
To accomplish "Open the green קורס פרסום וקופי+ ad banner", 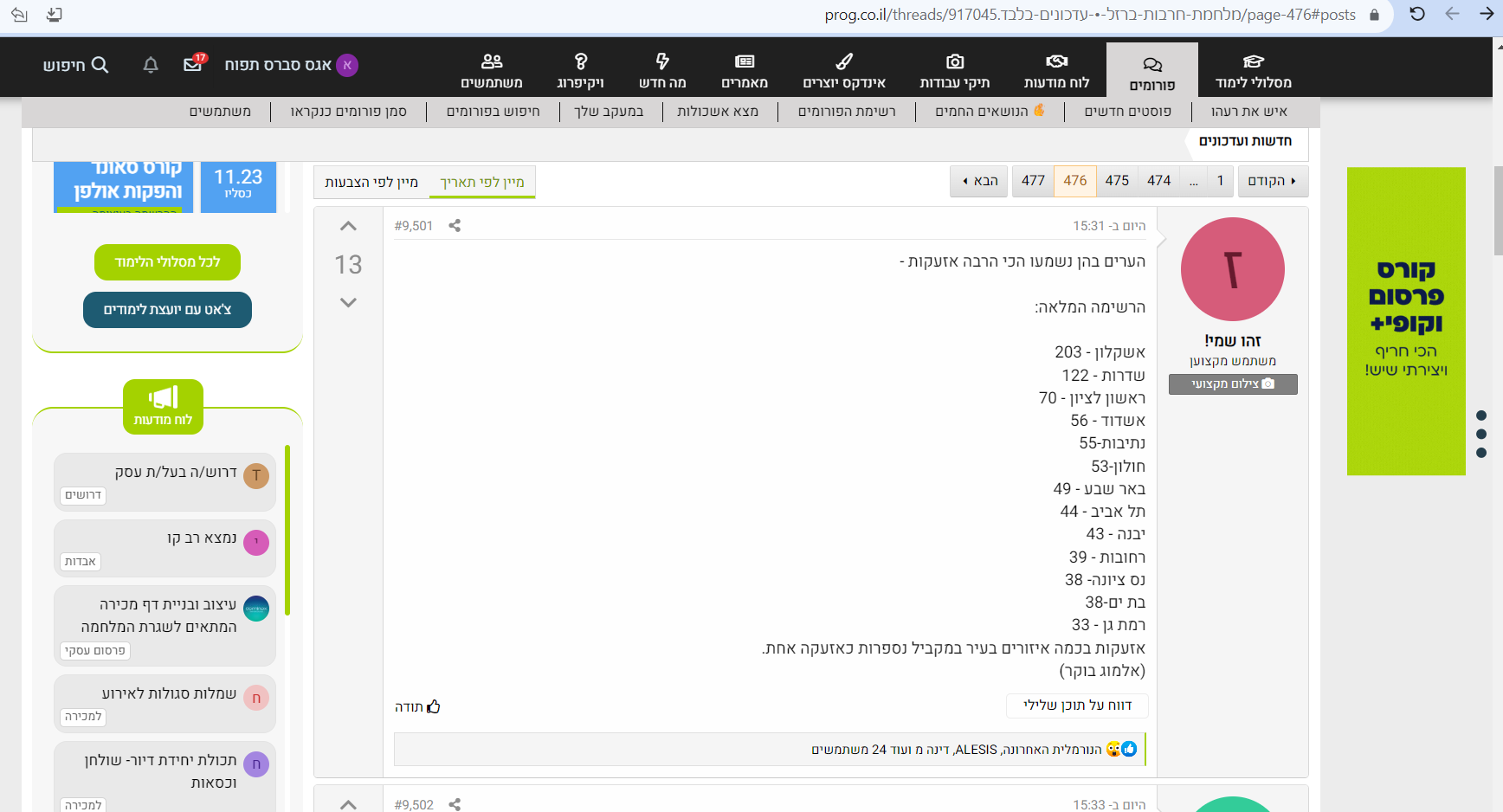I will pyautogui.click(x=1406, y=321).
